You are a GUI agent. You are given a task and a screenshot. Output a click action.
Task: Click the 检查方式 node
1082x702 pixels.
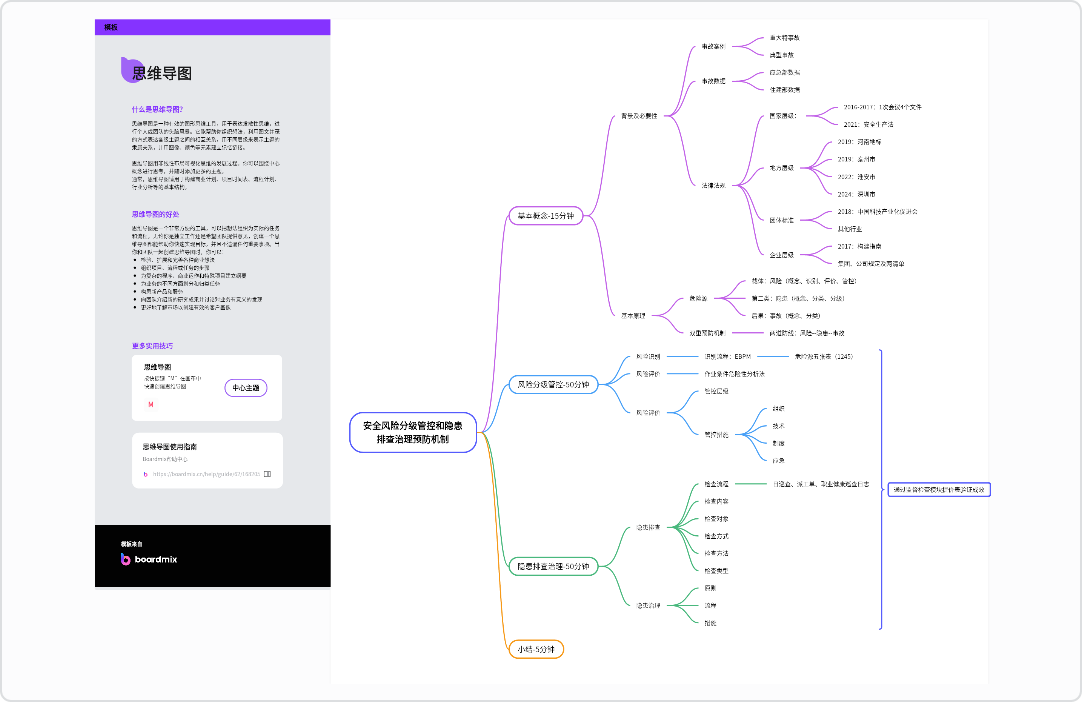tap(716, 536)
